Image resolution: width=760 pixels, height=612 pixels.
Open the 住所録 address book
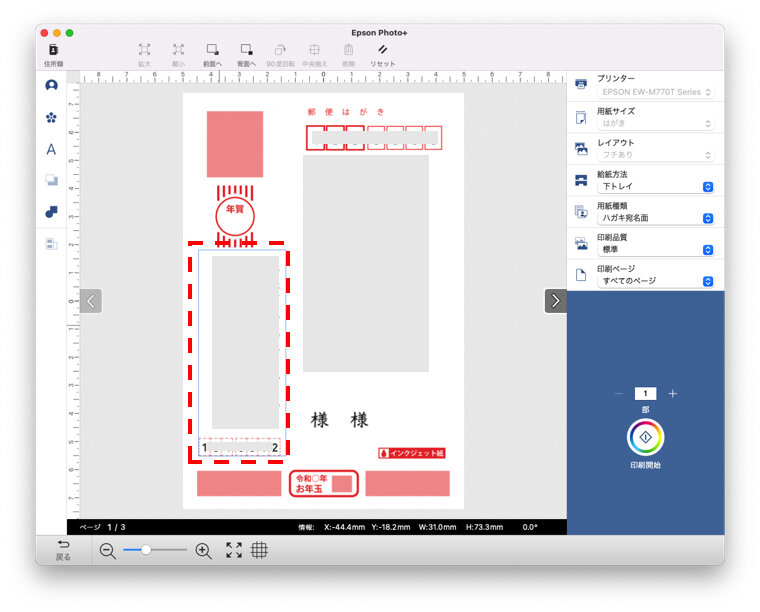pyautogui.click(x=53, y=53)
